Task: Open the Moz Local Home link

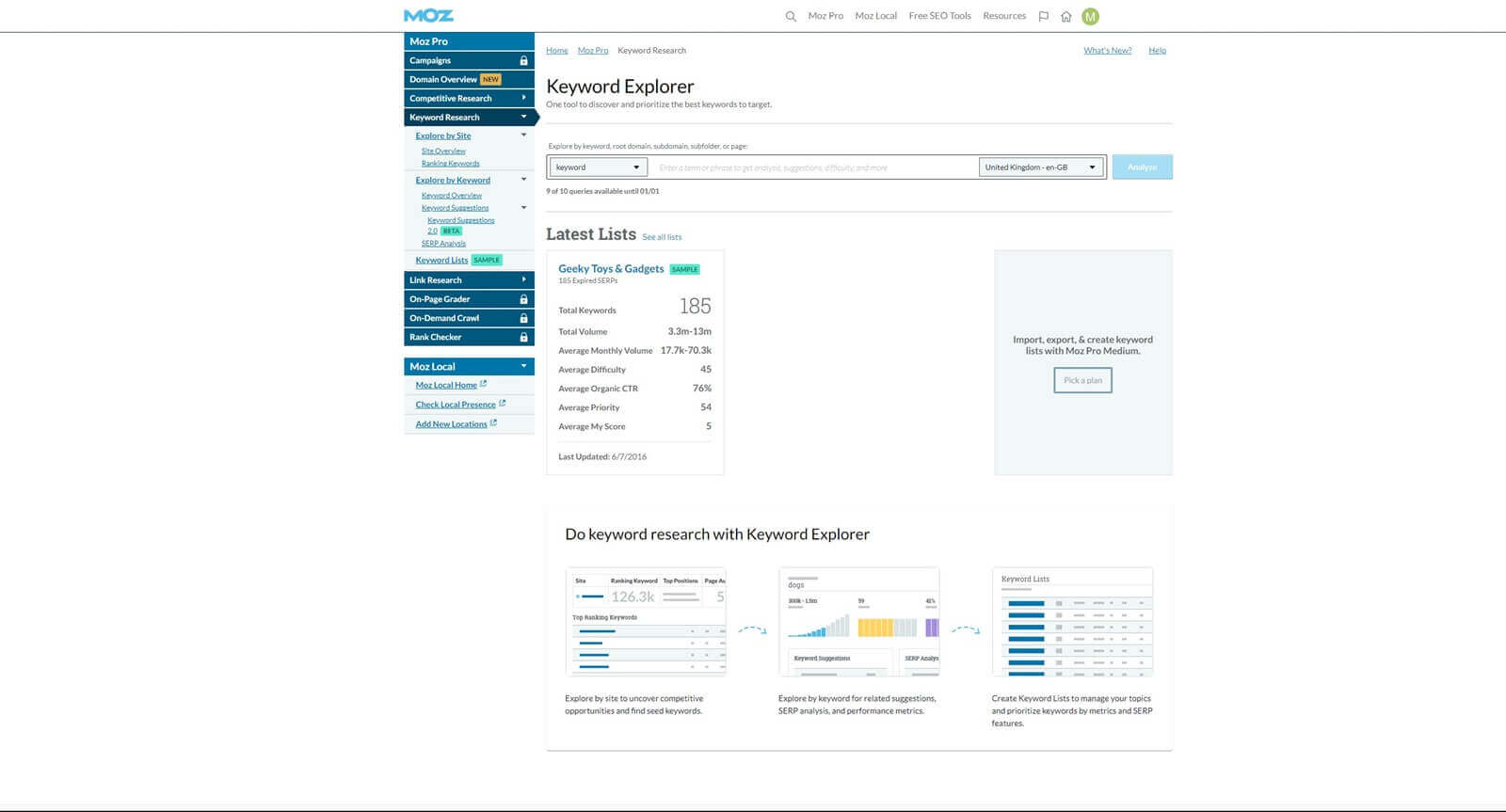Action: coord(446,385)
